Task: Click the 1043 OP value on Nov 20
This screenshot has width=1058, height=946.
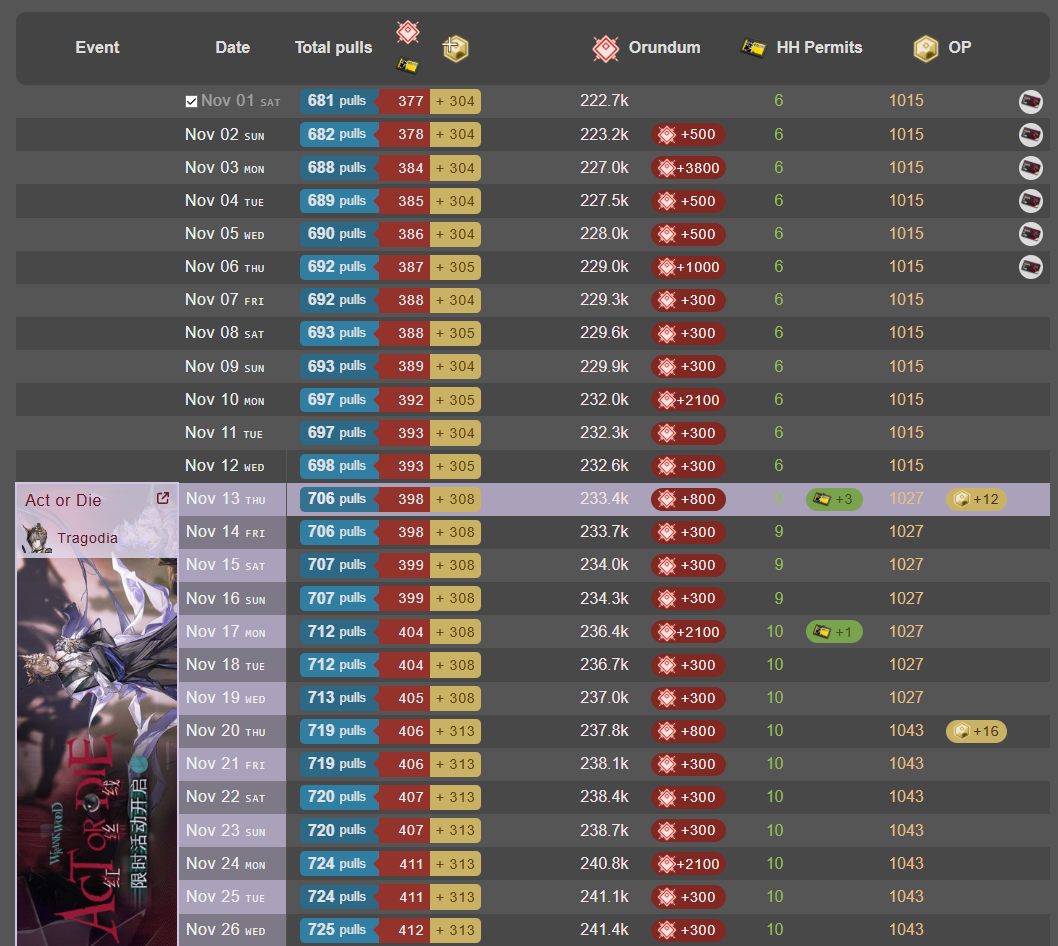Action: click(906, 731)
